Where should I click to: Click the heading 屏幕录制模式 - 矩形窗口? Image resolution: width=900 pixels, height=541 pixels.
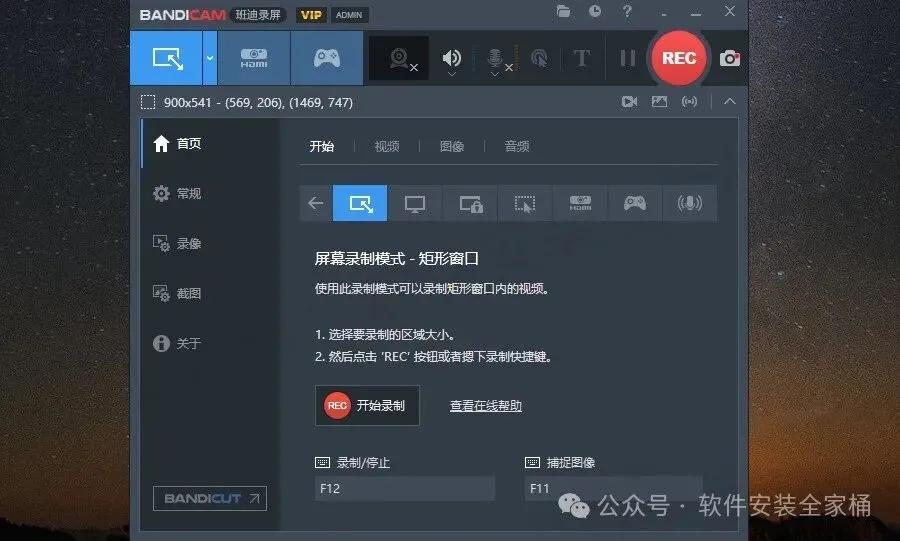(x=397, y=259)
